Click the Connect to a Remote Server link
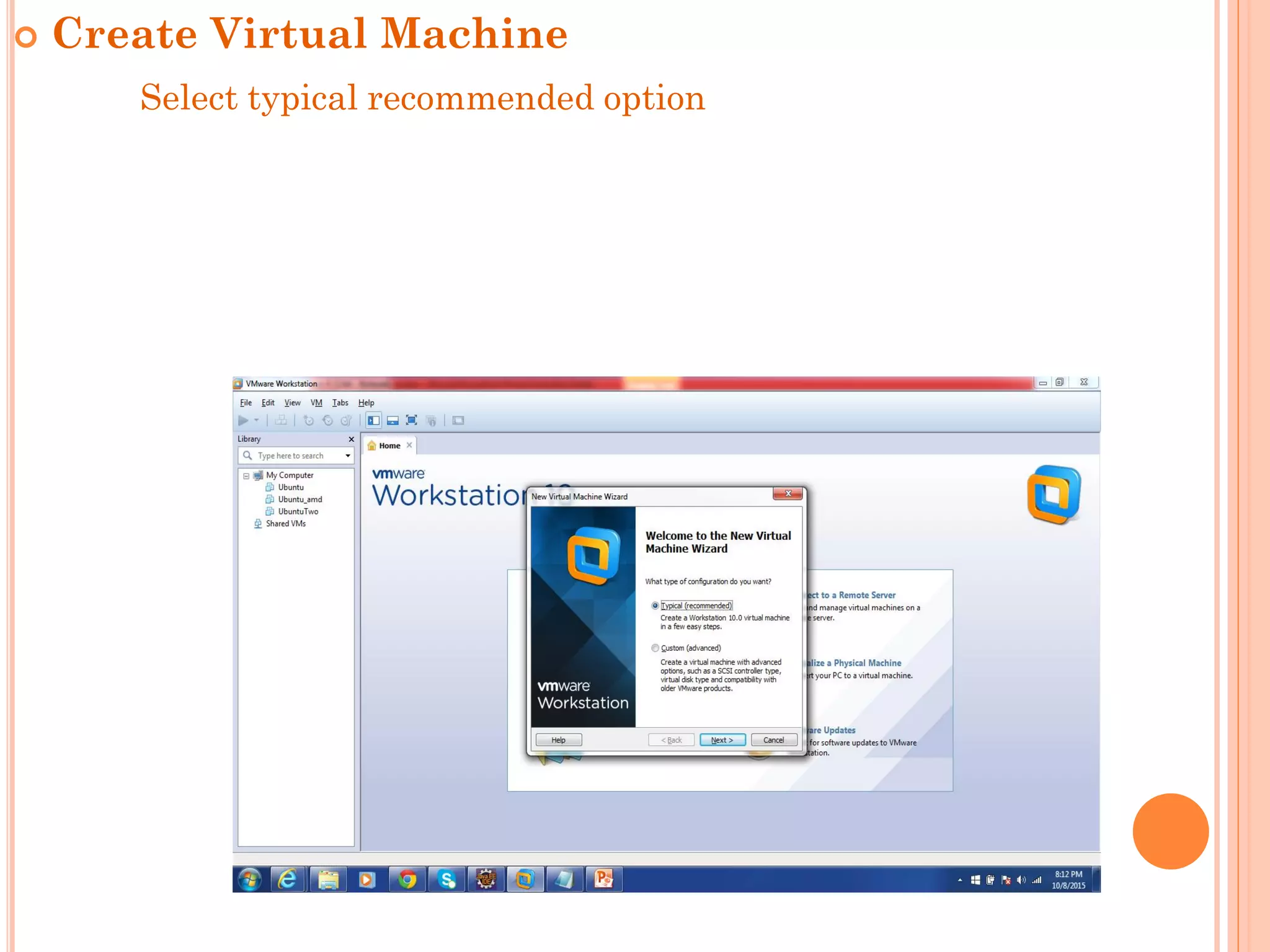 (x=851, y=595)
